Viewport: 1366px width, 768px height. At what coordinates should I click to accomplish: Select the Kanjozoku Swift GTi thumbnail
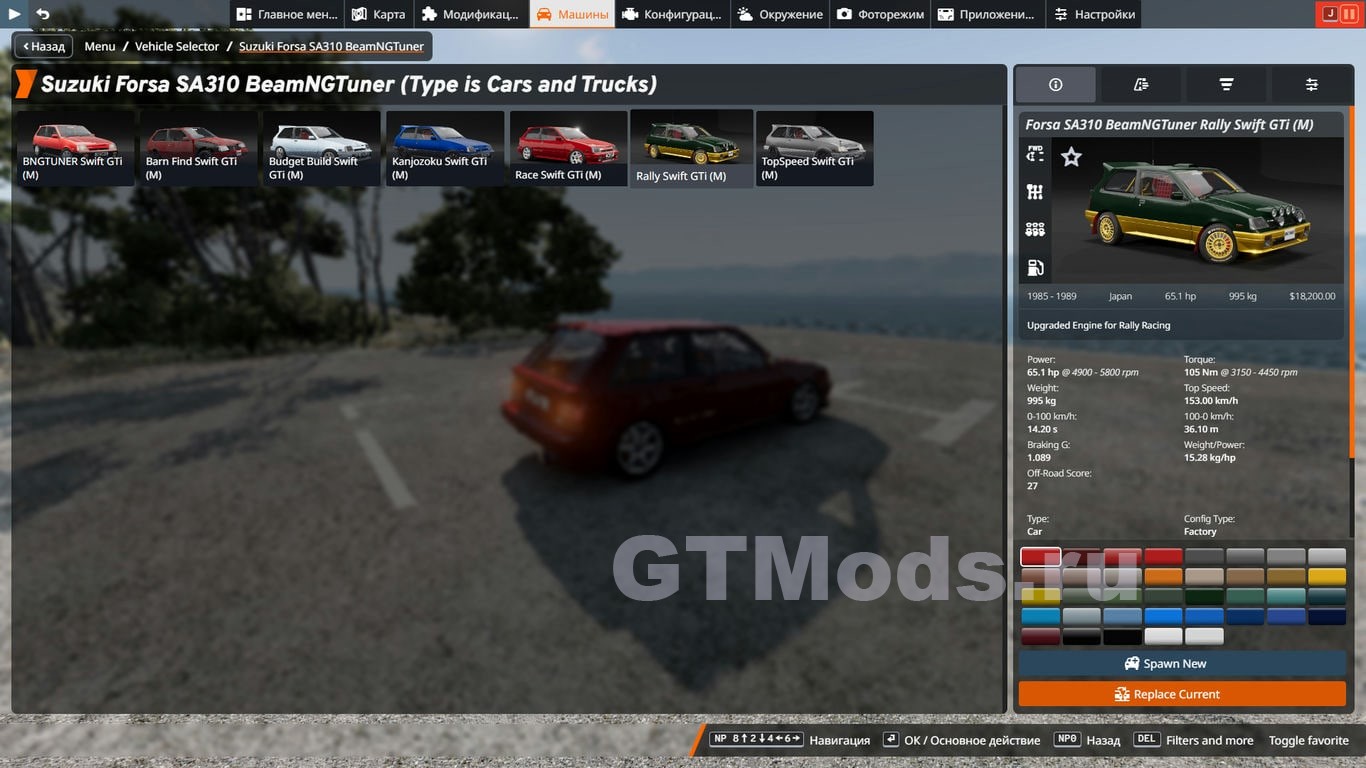click(x=444, y=148)
